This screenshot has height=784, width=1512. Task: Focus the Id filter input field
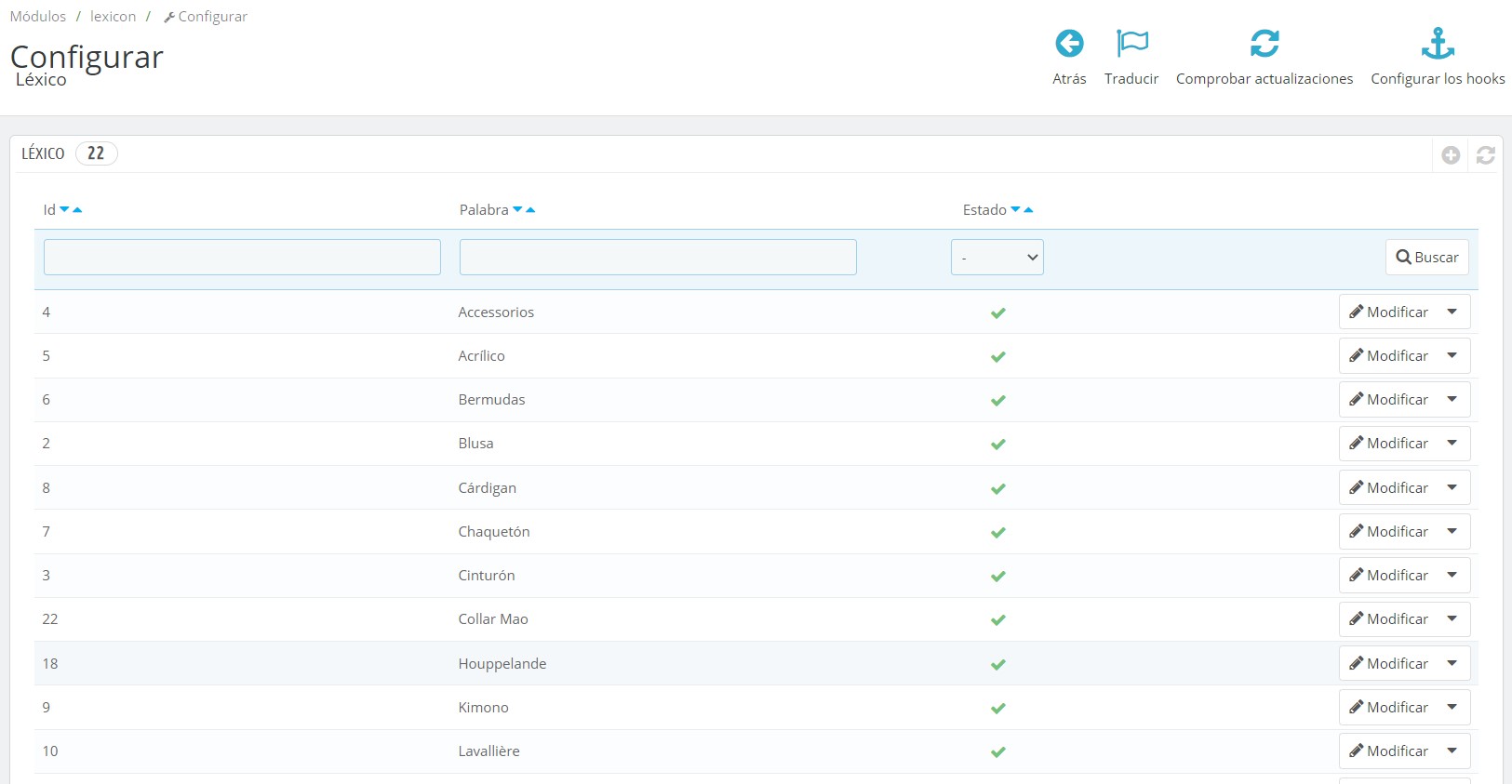coord(242,258)
